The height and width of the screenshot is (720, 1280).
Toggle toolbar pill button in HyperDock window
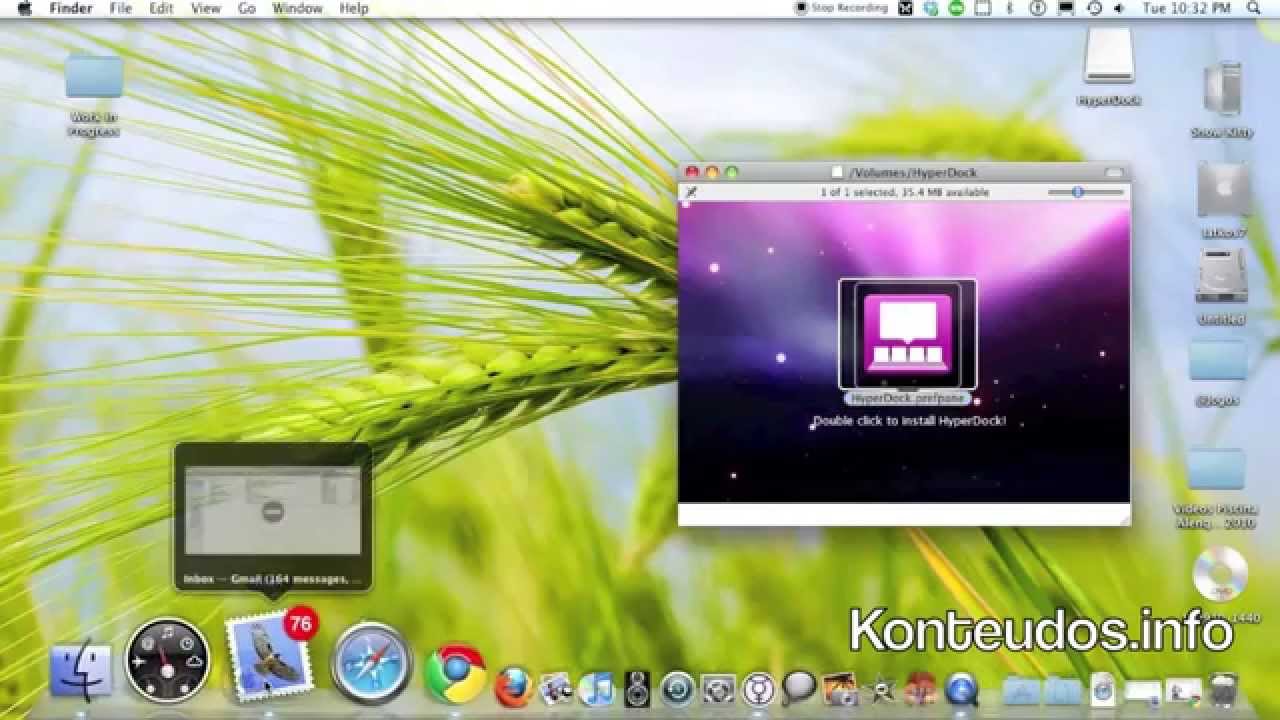[x=1113, y=173]
